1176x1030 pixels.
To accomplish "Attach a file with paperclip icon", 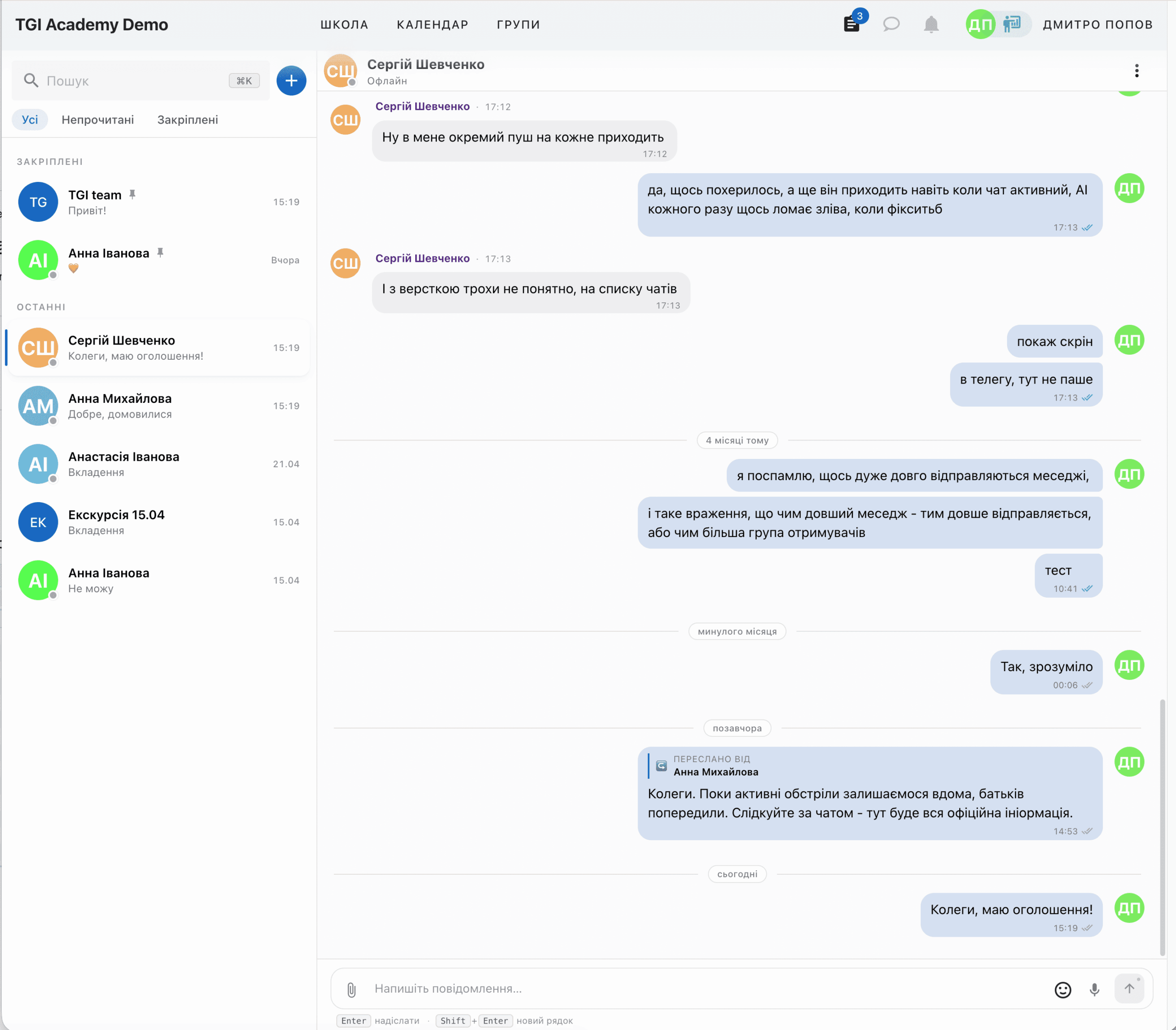I will coord(352,989).
